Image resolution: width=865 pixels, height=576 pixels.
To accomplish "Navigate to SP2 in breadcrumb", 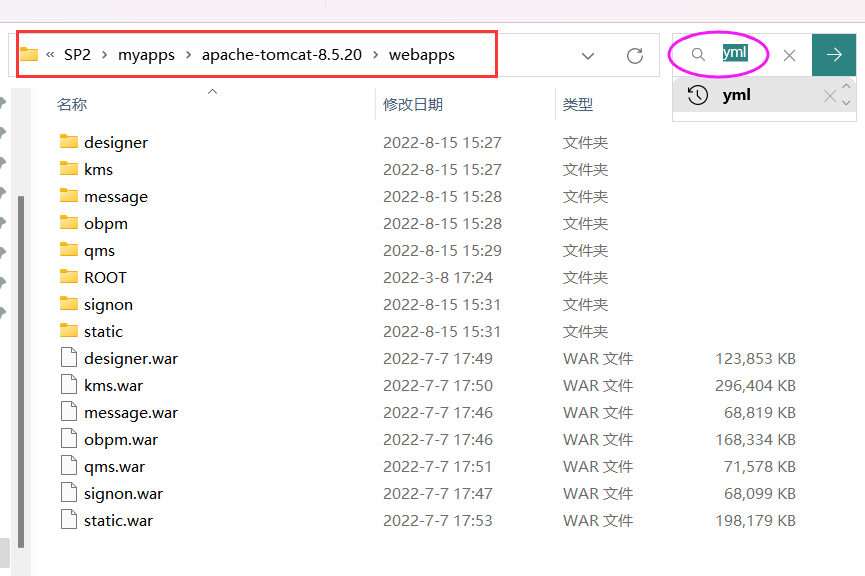I will (x=77, y=55).
